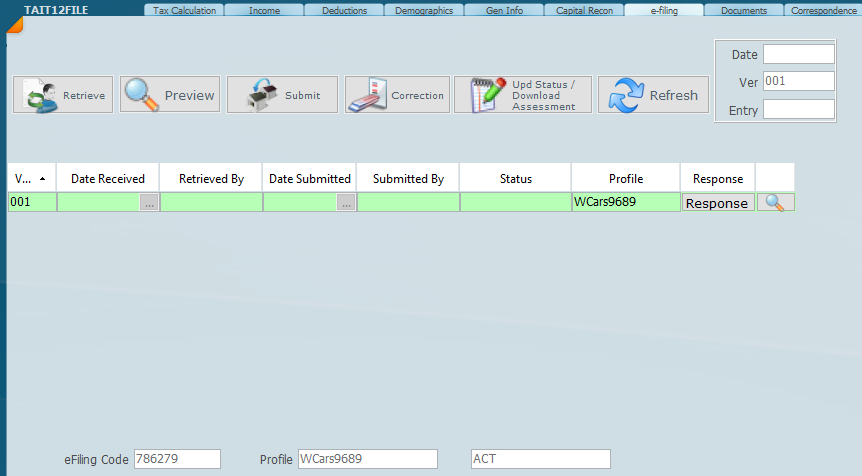The width and height of the screenshot is (862, 476).
Task: Click the Retrieve toolbar button
Action: pos(63,95)
